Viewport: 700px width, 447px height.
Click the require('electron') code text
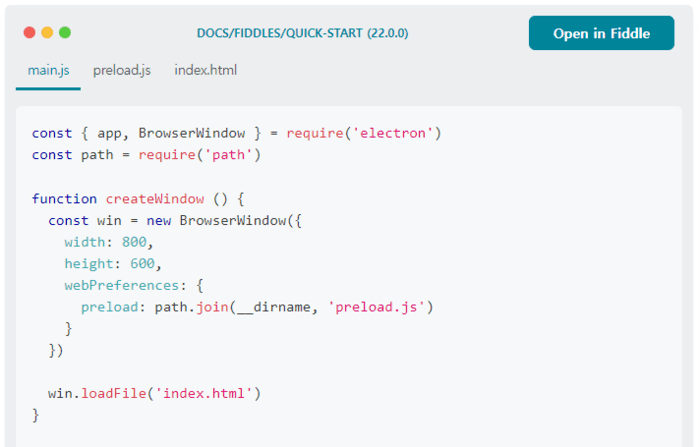364,133
